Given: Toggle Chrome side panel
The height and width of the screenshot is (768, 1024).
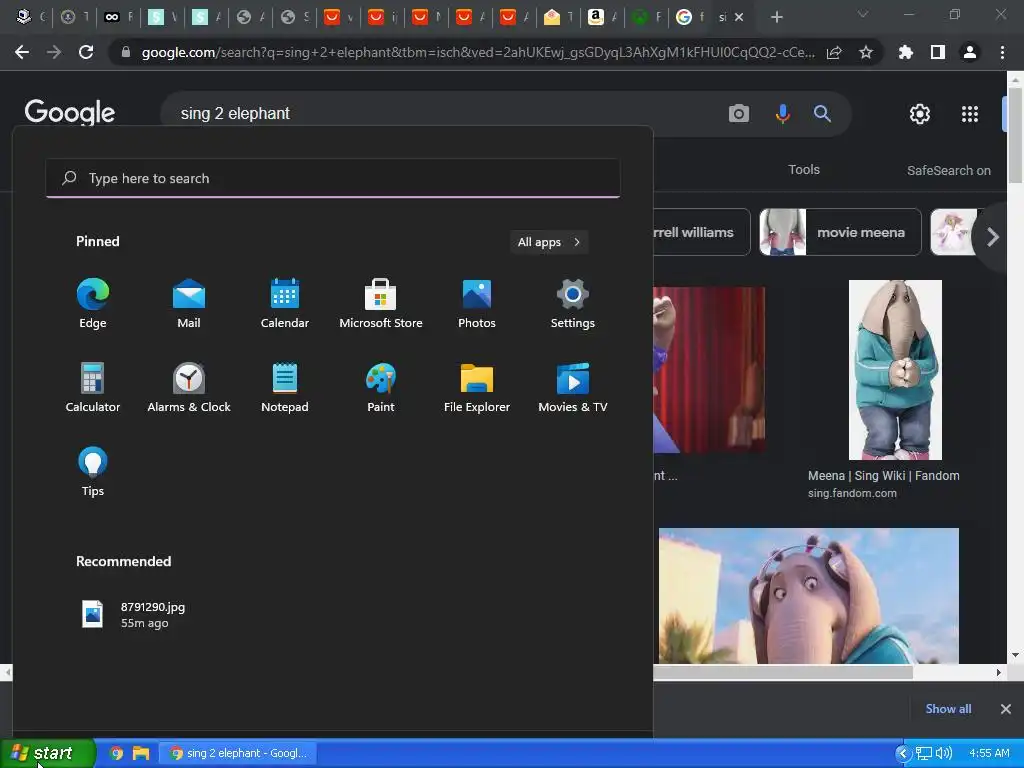Looking at the screenshot, I should pyautogui.click(x=938, y=52).
